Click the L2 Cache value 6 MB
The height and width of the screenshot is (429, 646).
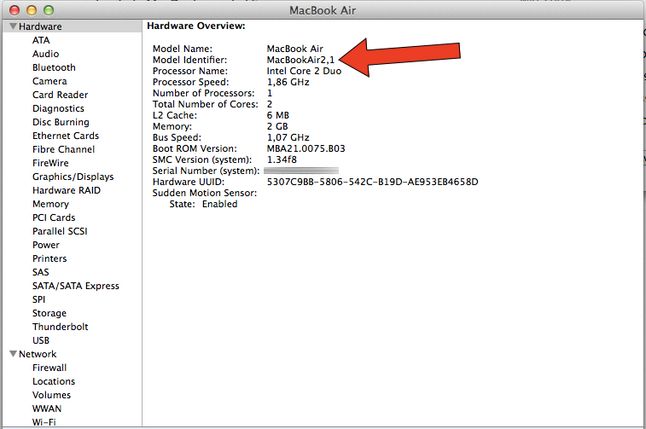click(278, 115)
